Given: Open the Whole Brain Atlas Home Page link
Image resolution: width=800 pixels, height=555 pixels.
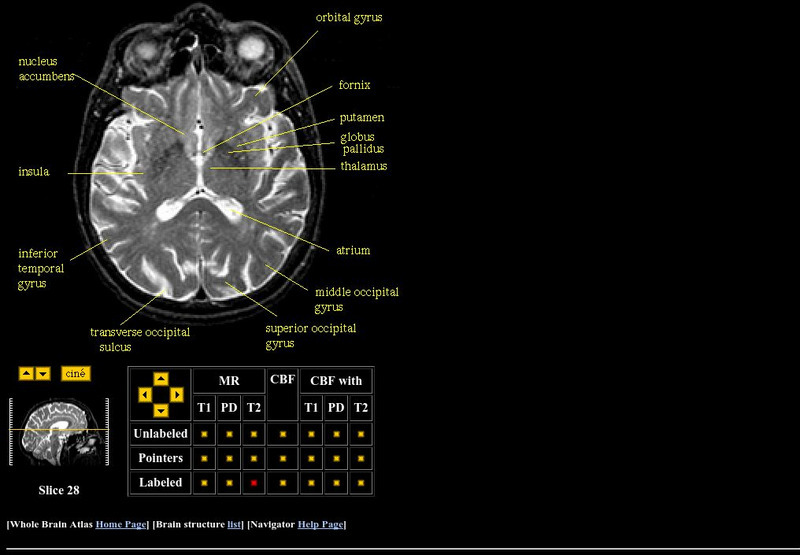Looking at the screenshot, I should coord(120,524).
